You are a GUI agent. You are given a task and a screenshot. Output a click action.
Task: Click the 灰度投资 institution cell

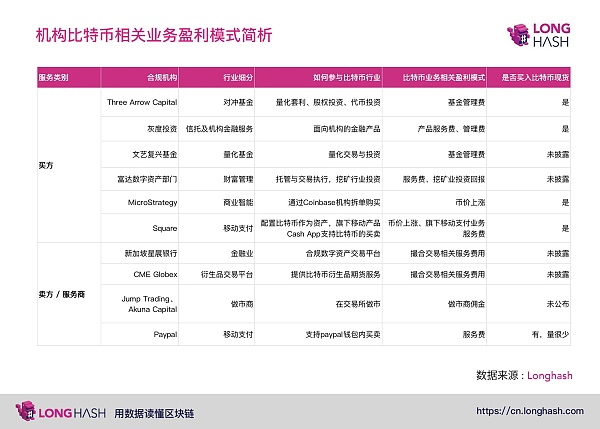[x=161, y=128]
